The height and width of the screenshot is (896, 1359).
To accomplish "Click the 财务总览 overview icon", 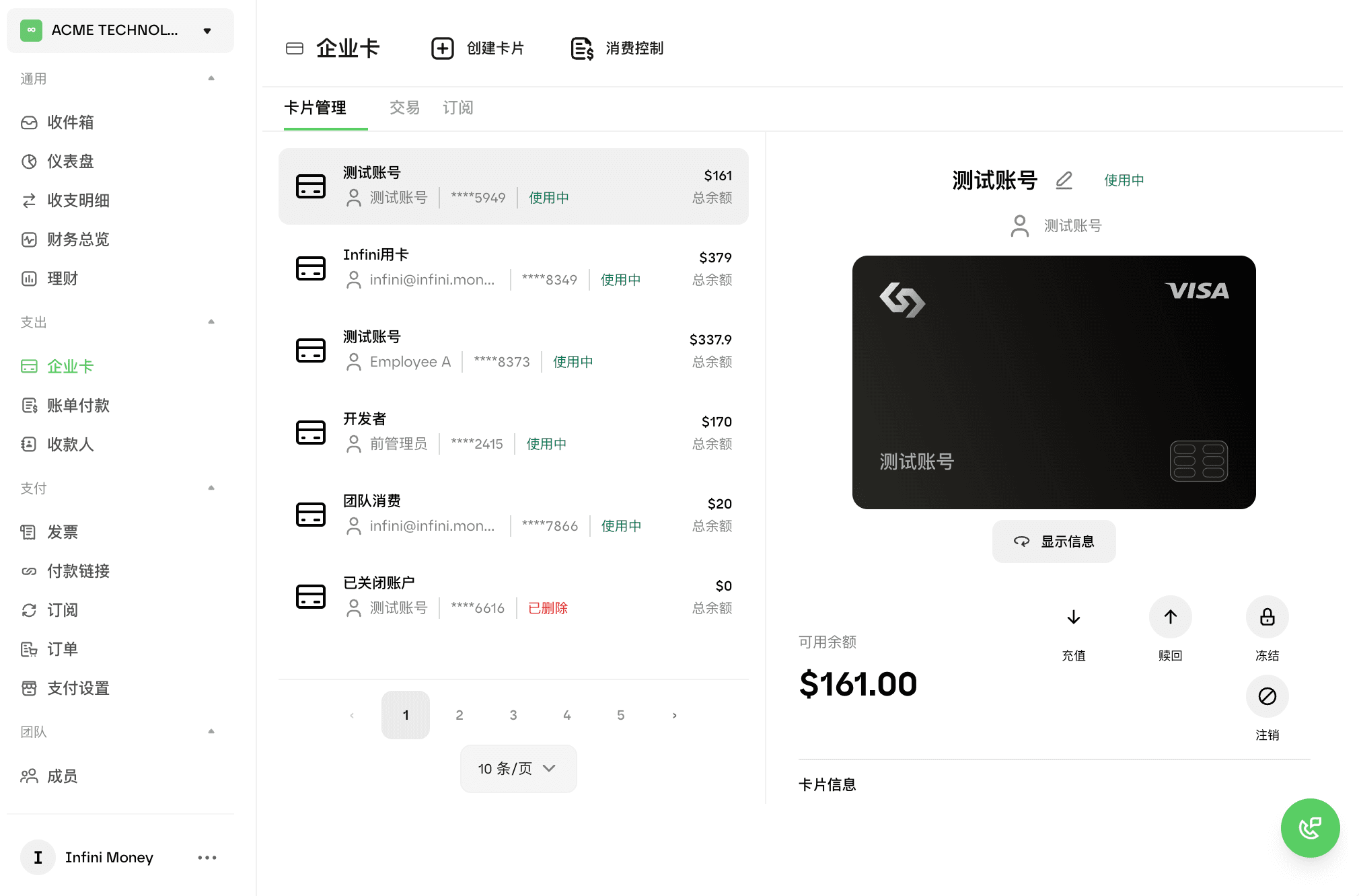I will point(29,239).
